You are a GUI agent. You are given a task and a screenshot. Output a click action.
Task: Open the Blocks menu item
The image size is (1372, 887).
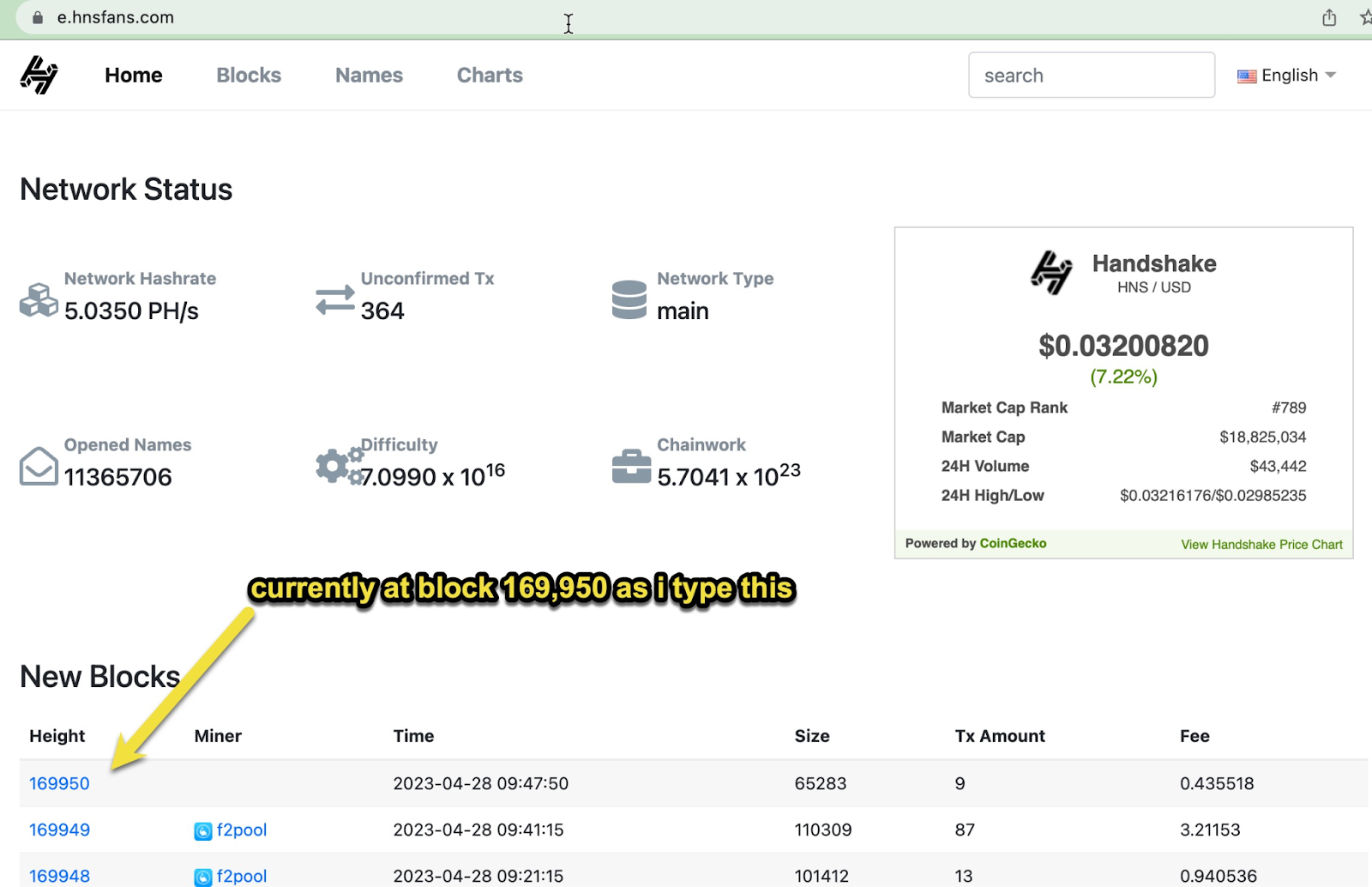[249, 75]
